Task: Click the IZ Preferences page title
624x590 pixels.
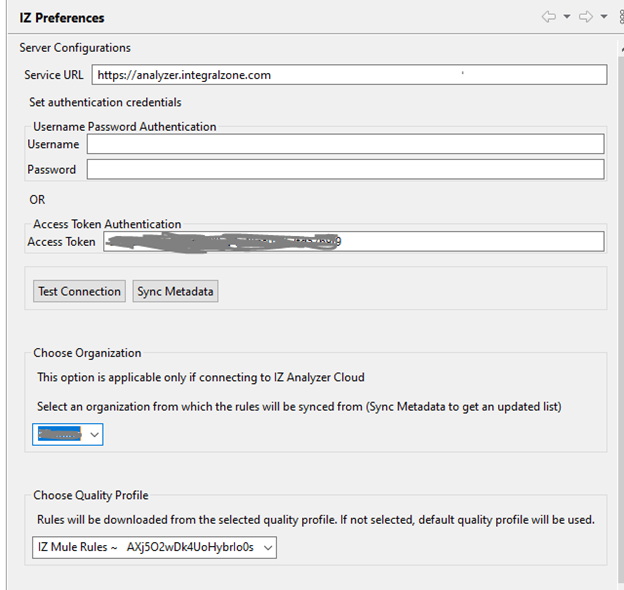Action: 62,18
